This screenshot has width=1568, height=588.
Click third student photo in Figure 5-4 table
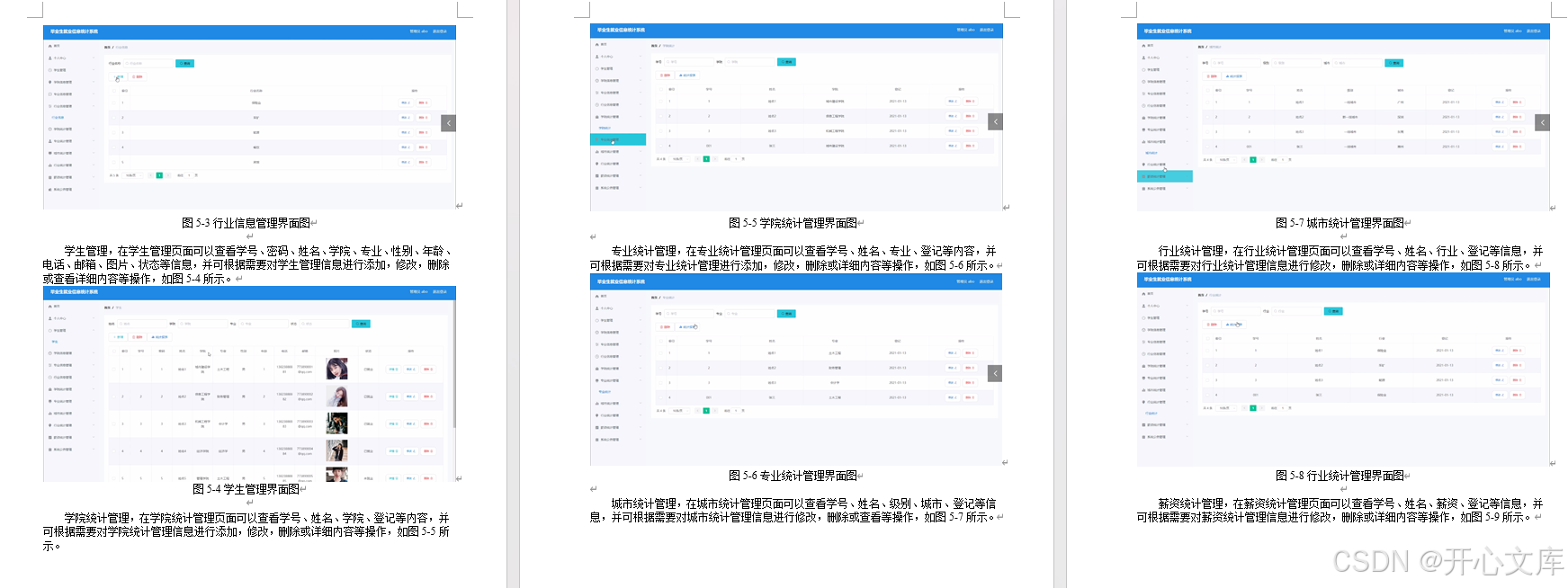click(336, 423)
